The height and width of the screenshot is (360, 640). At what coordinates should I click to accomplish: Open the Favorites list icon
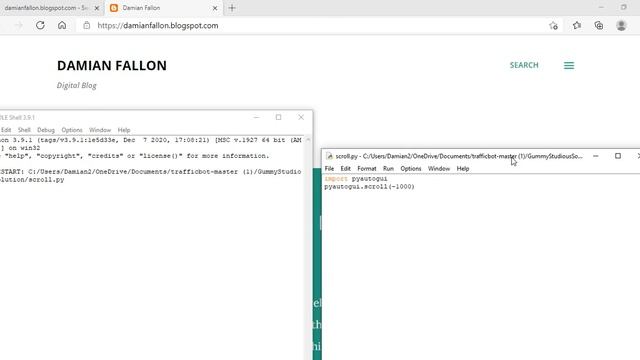577,25
